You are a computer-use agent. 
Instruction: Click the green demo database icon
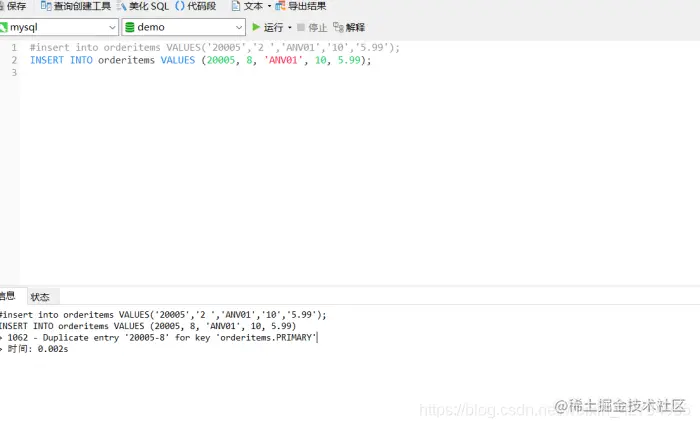pyautogui.click(x=129, y=28)
